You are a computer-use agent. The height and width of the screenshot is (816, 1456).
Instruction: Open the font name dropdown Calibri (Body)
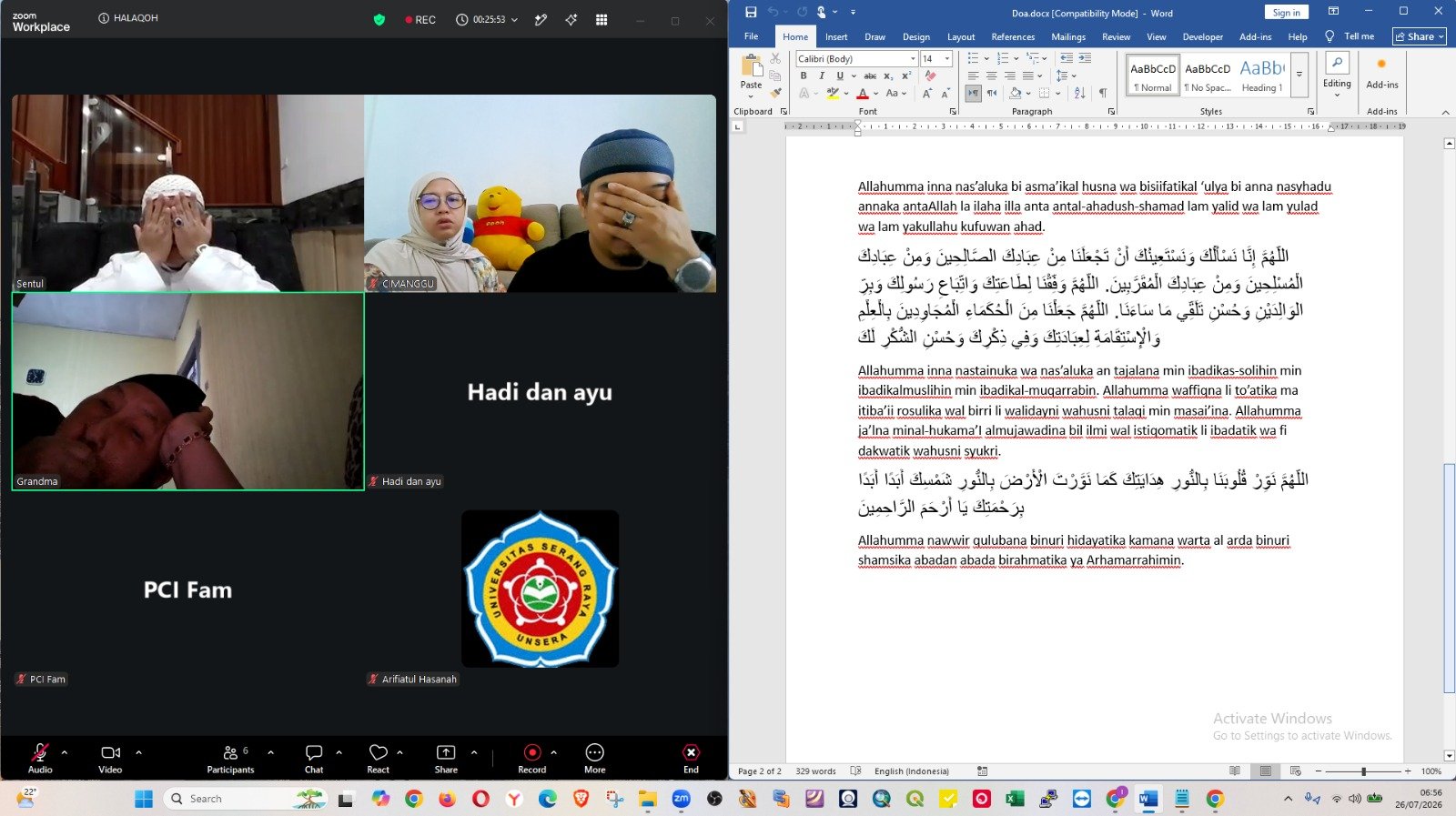[x=913, y=58]
